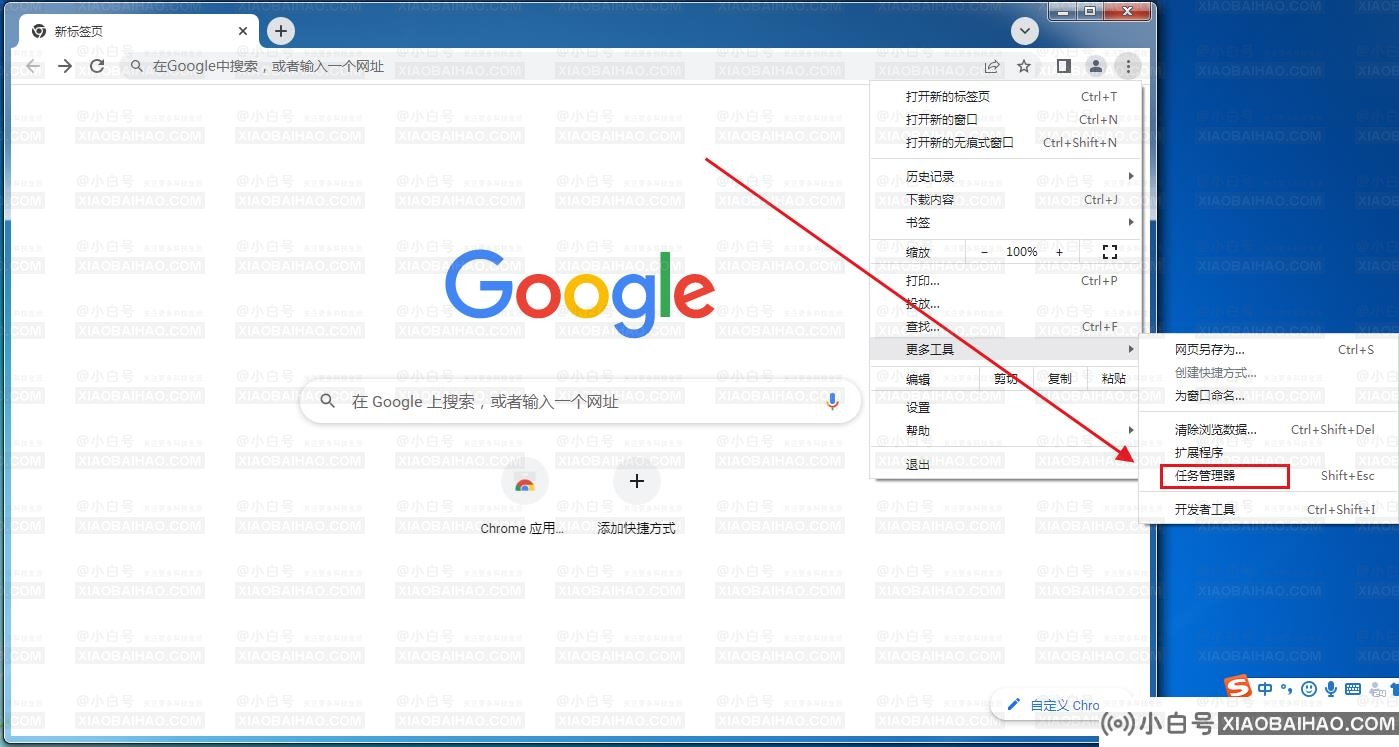Click the Google search input box

pos(580,401)
